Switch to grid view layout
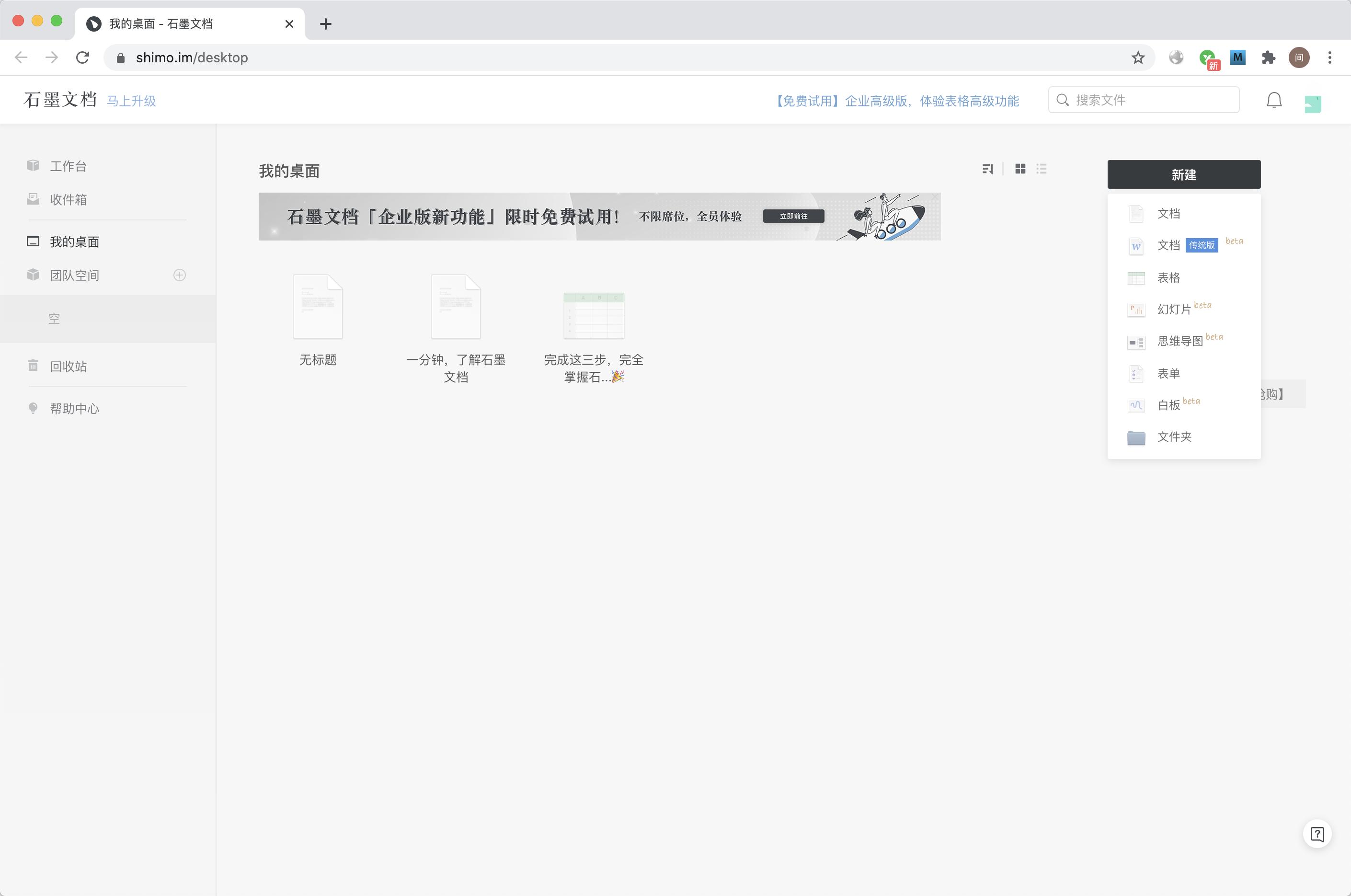The height and width of the screenshot is (896, 1351). 1020,169
